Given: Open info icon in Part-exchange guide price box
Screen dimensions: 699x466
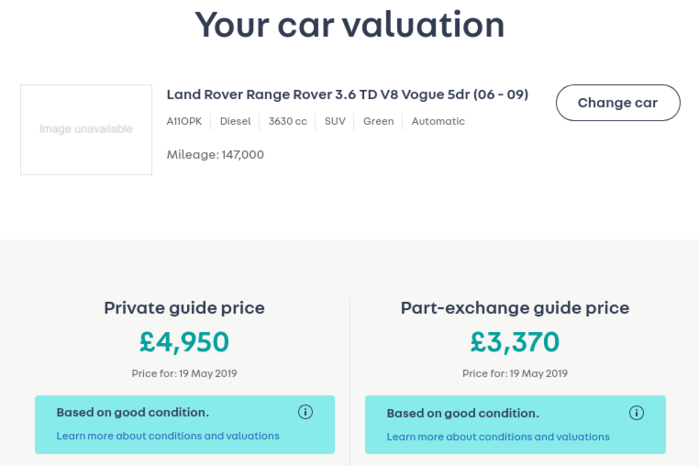Looking at the screenshot, I should 636,412.
